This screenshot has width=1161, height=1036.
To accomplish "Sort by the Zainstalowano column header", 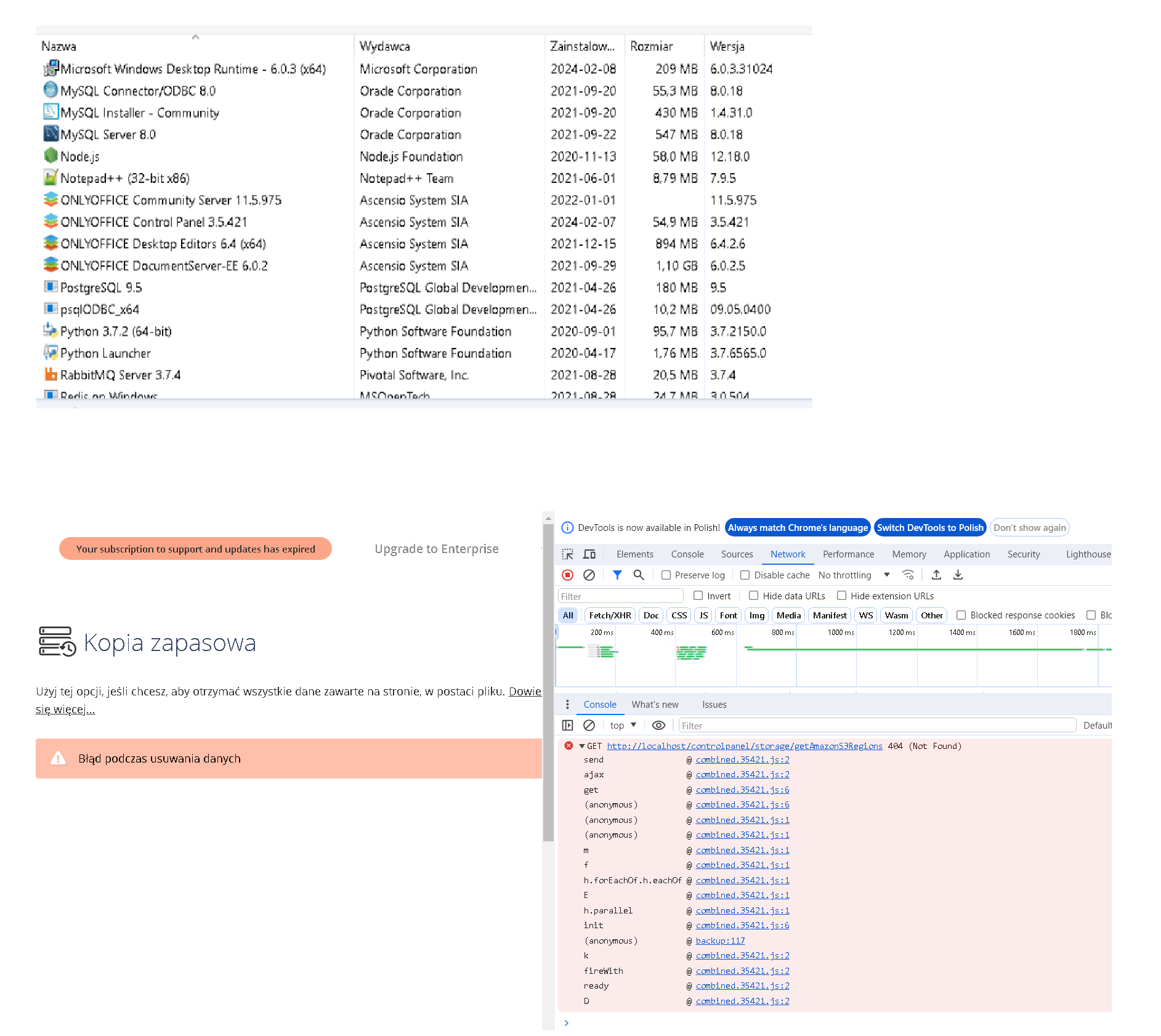I will pyautogui.click(x=585, y=46).
